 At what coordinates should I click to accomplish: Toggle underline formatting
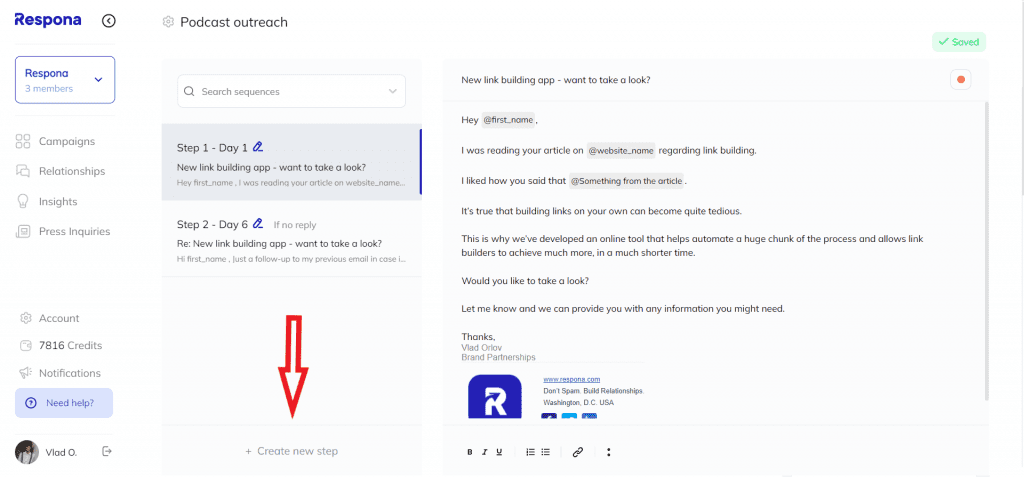[500, 452]
